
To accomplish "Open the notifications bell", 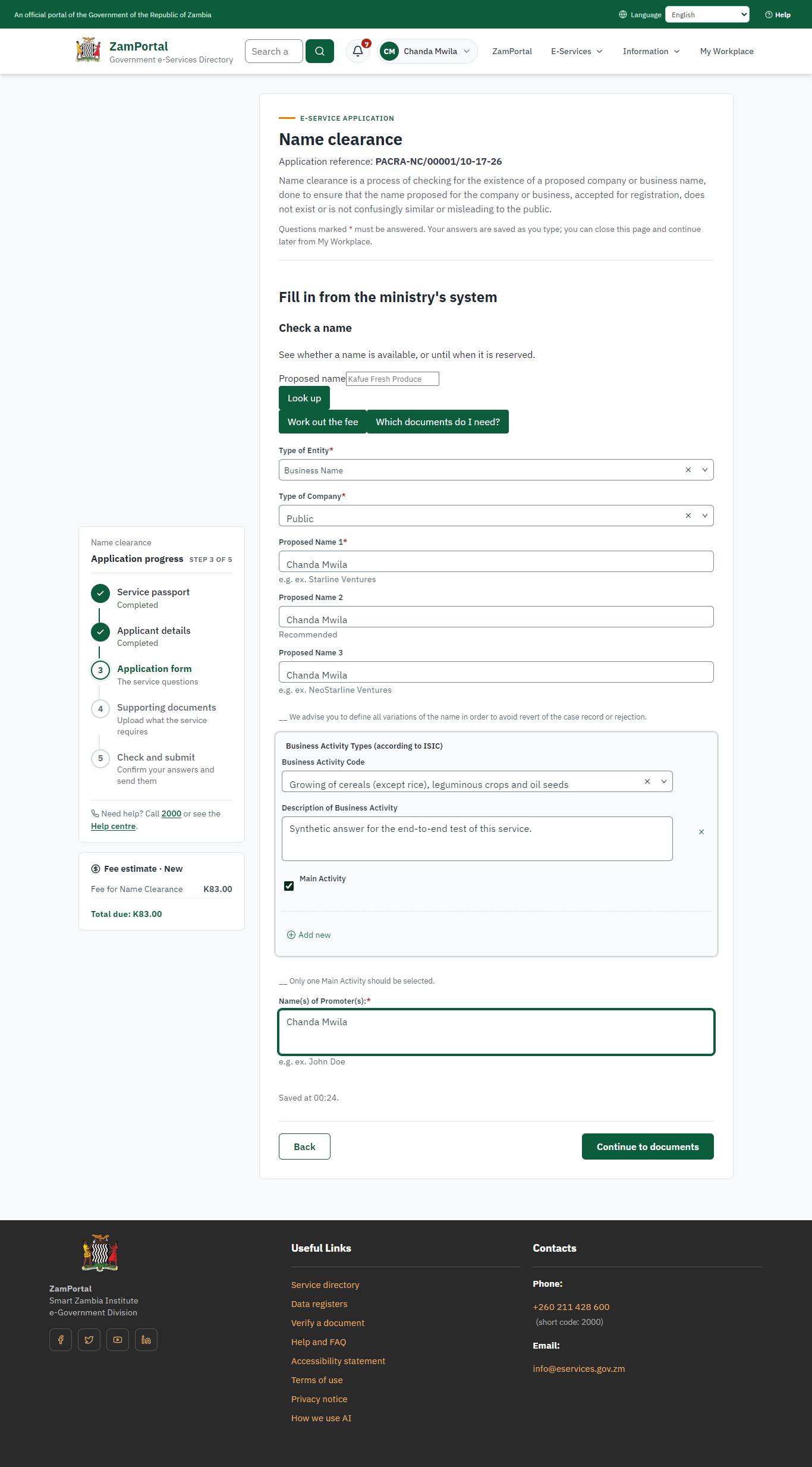I will pos(358,51).
